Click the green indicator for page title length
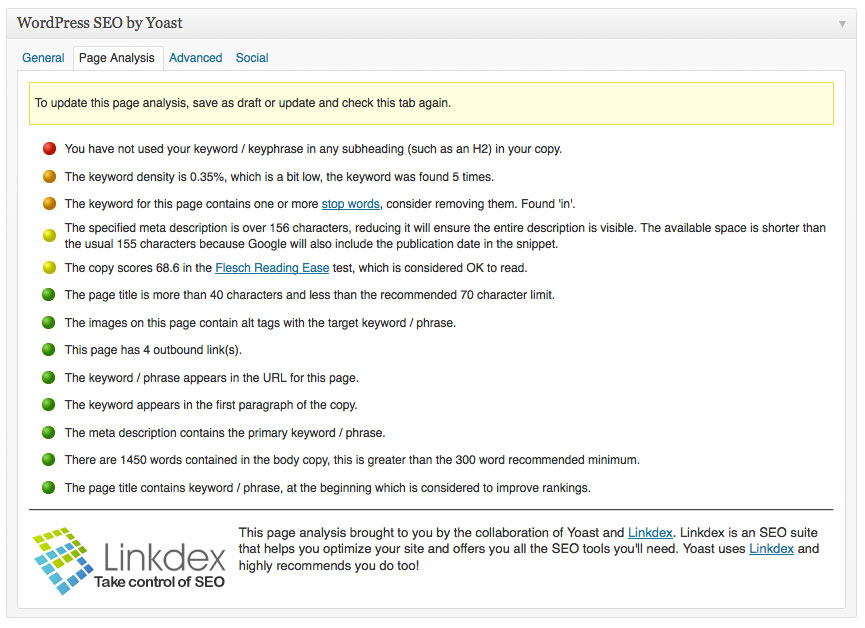 [49, 295]
